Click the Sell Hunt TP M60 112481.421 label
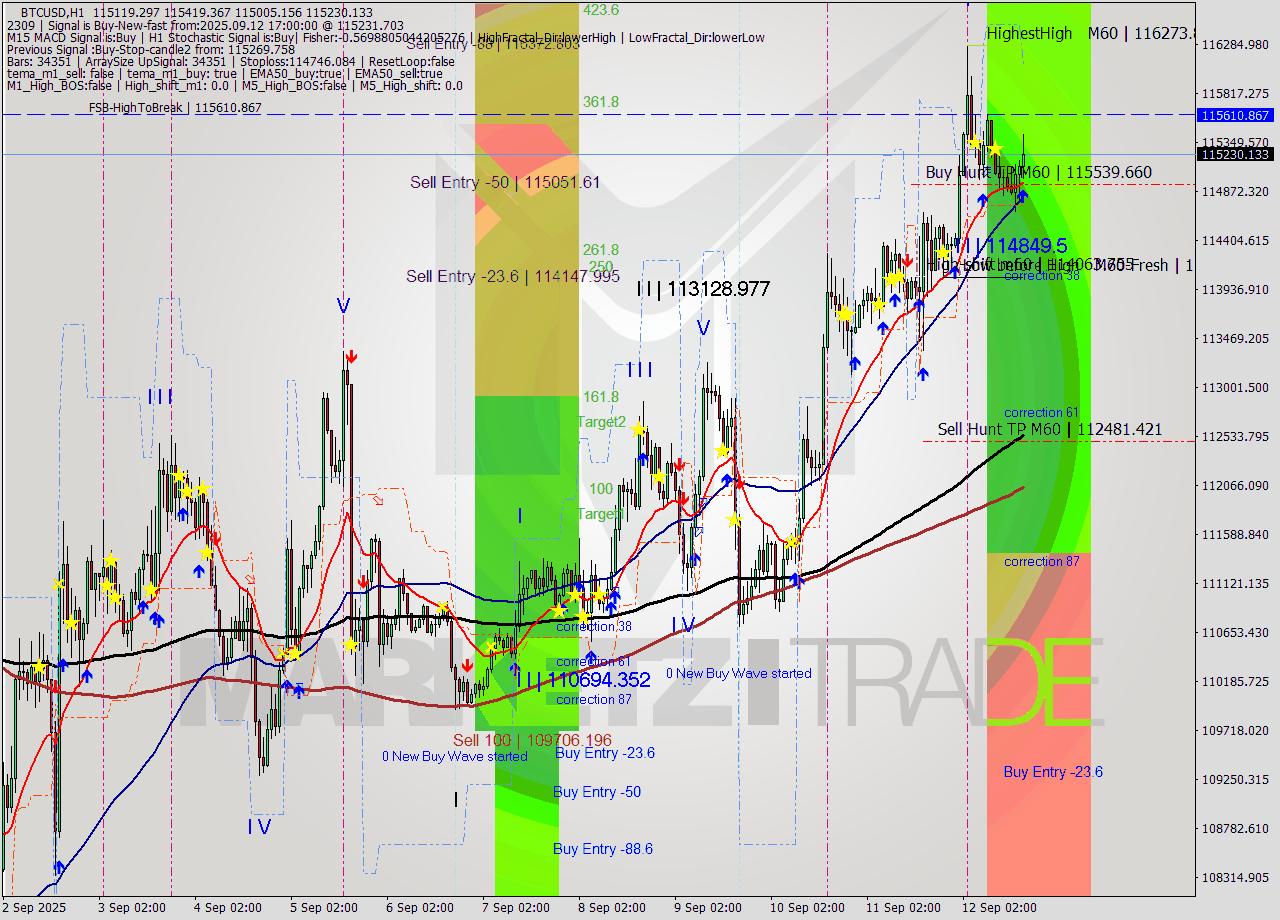This screenshot has height=920, width=1280. click(1048, 429)
